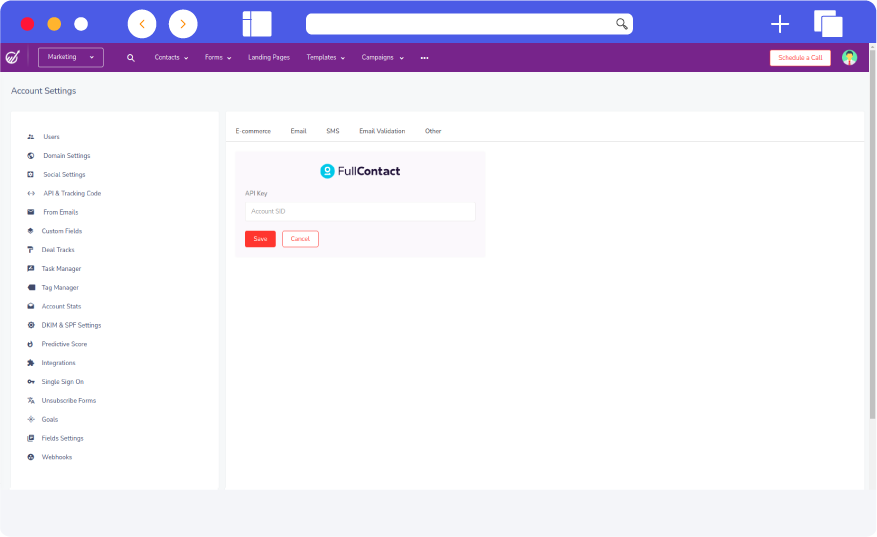This screenshot has width=877, height=537.
Task: Open Landing Pages from navigation
Action: (x=269, y=58)
